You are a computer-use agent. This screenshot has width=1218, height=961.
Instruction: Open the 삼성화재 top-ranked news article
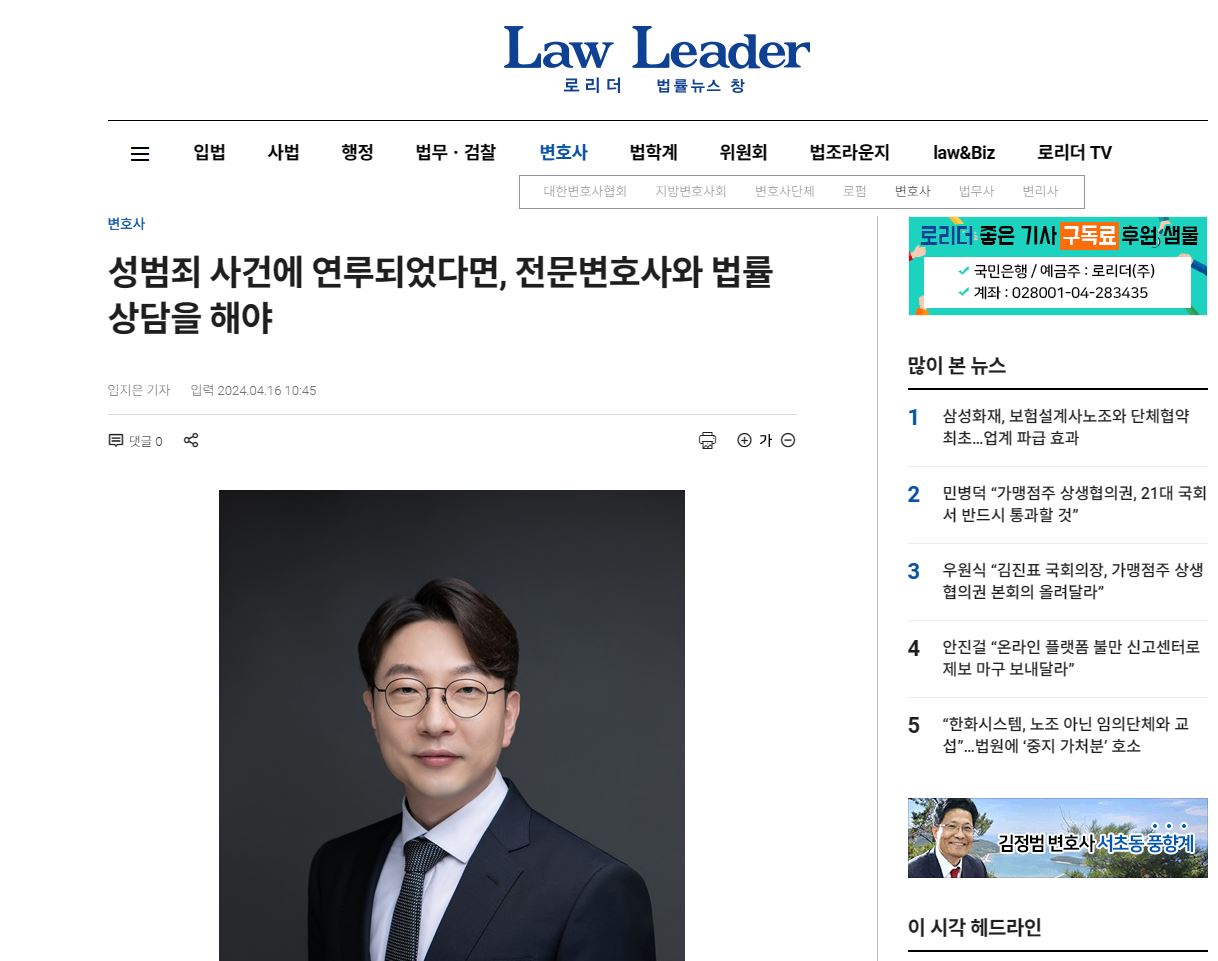[1066, 427]
